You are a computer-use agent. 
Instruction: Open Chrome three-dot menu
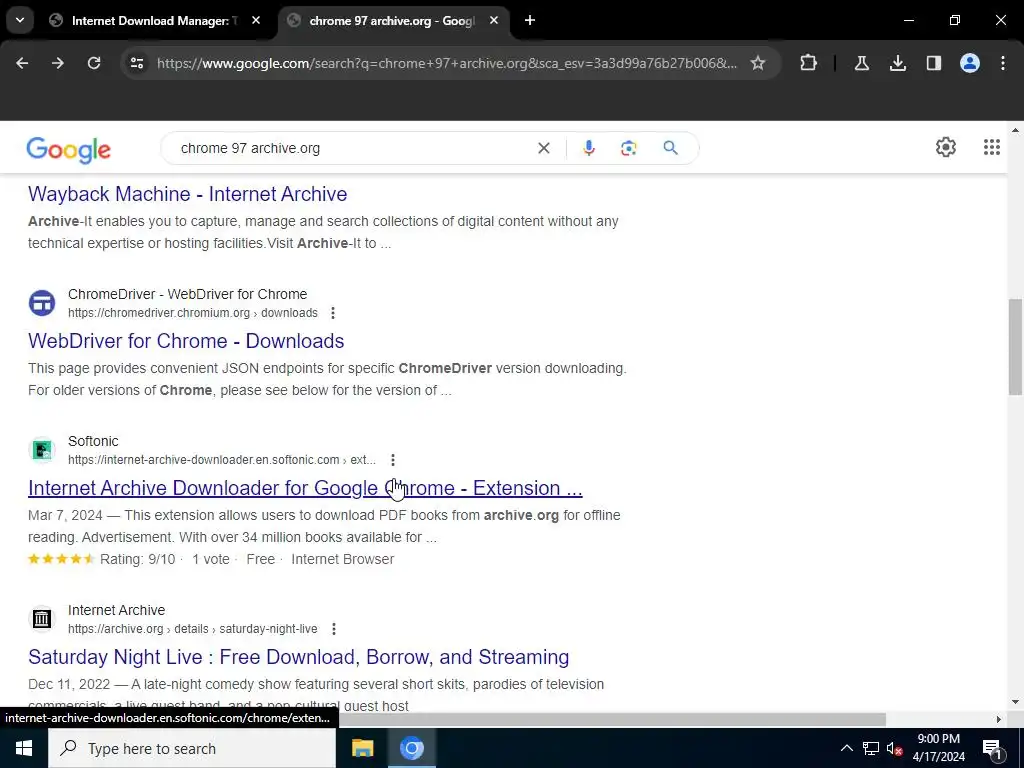tap(1003, 63)
